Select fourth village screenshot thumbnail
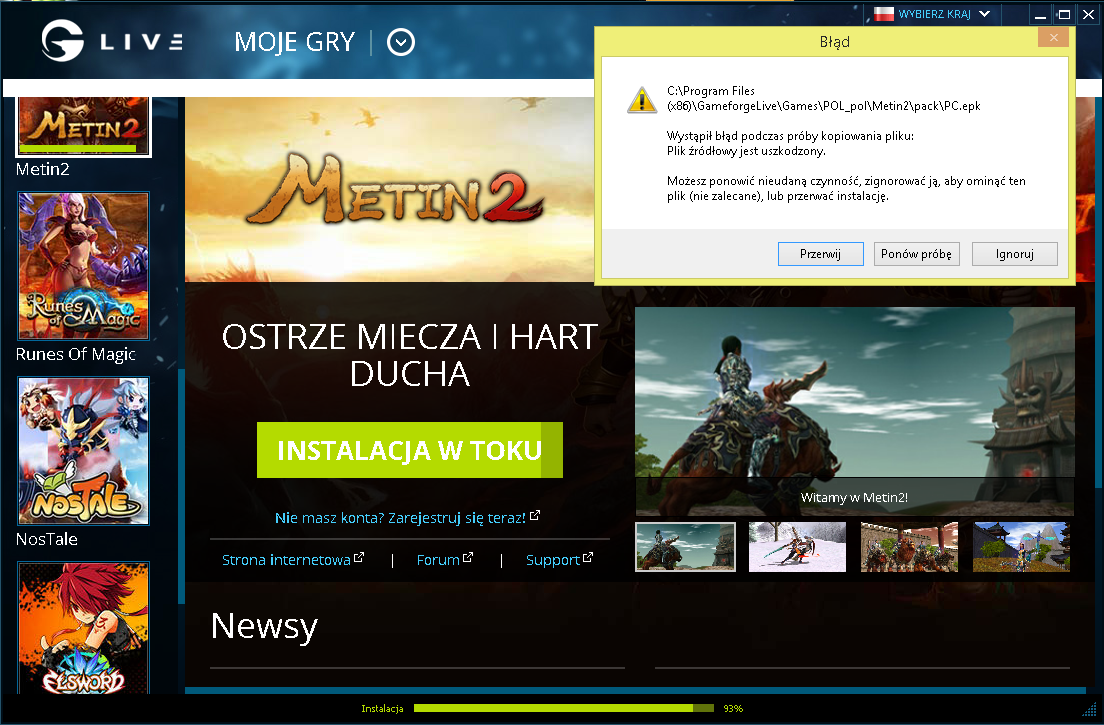 click(1021, 547)
